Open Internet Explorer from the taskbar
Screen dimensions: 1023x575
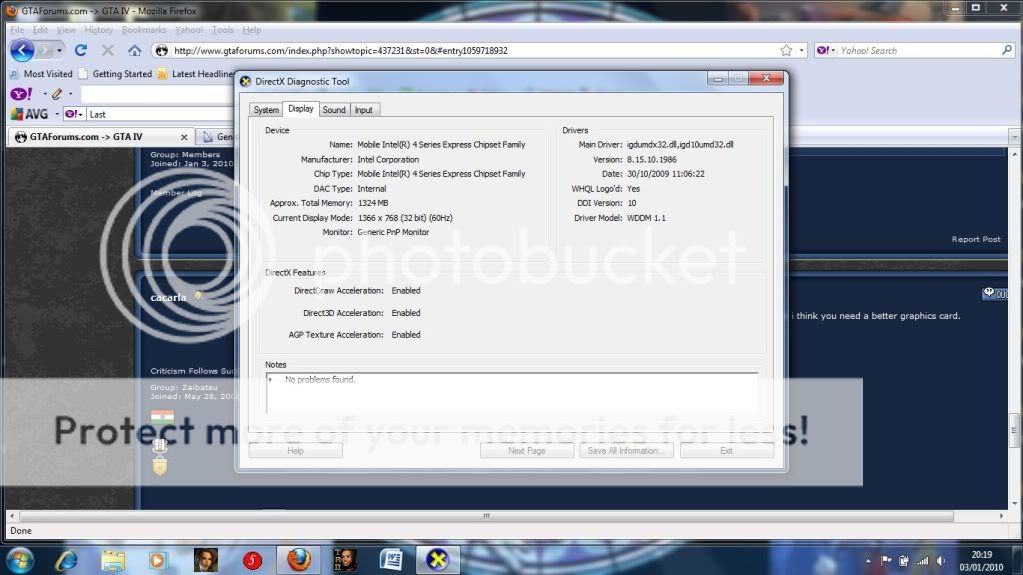click(67, 560)
